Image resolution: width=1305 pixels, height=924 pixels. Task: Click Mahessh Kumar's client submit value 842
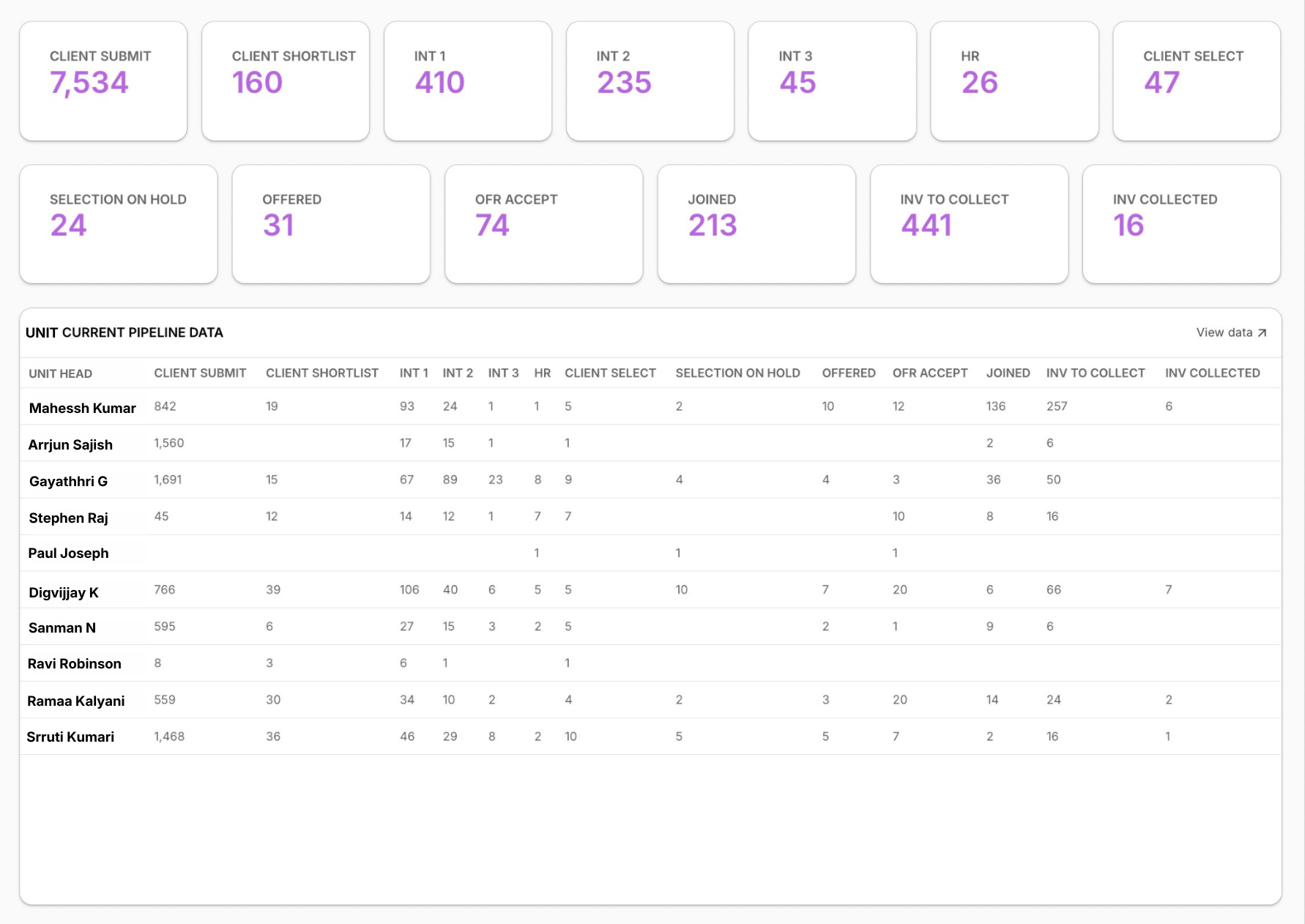click(165, 406)
